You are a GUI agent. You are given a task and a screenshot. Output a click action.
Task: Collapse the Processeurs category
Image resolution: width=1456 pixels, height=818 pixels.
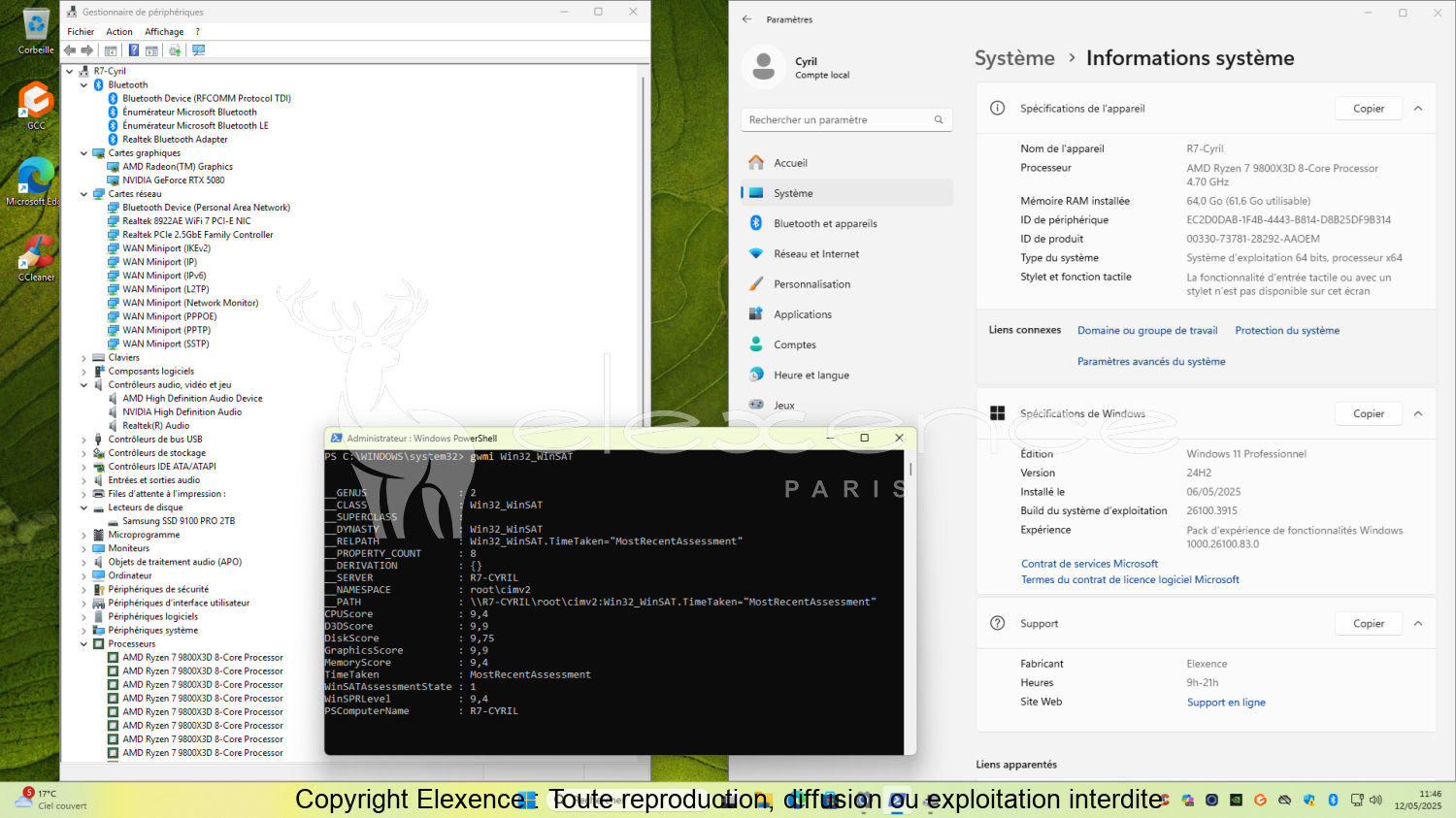pos(83,644)
